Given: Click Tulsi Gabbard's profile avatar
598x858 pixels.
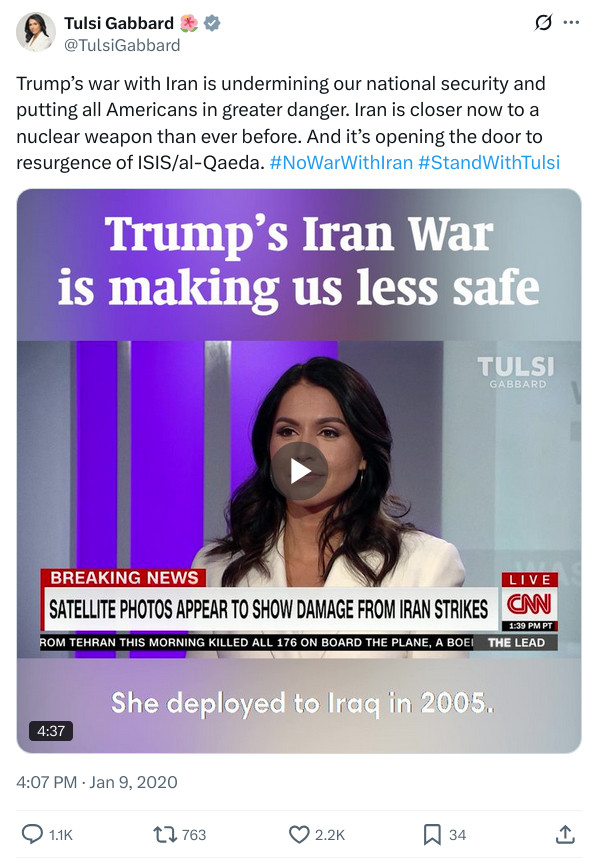Looking at the screenshot, I should (36, 32).
